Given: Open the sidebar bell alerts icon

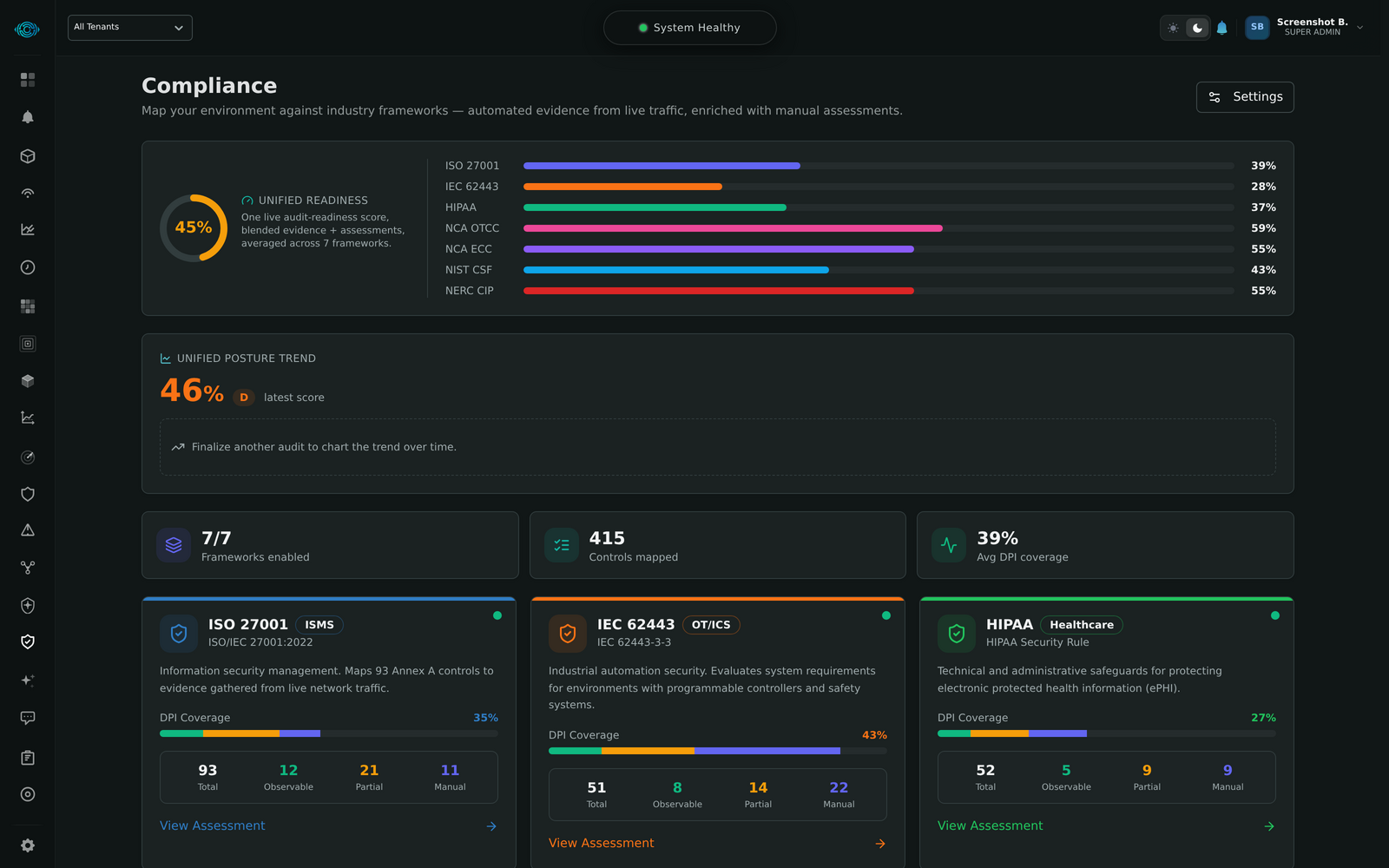Looking at the screenshot, I should pos(28,117).
